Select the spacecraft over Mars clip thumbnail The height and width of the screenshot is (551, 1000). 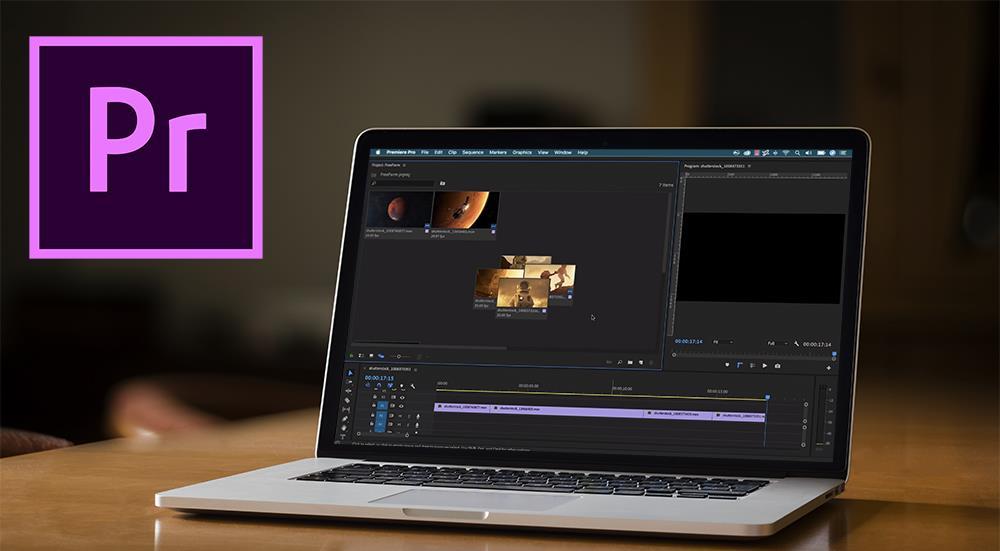click(x=466, y=210)
